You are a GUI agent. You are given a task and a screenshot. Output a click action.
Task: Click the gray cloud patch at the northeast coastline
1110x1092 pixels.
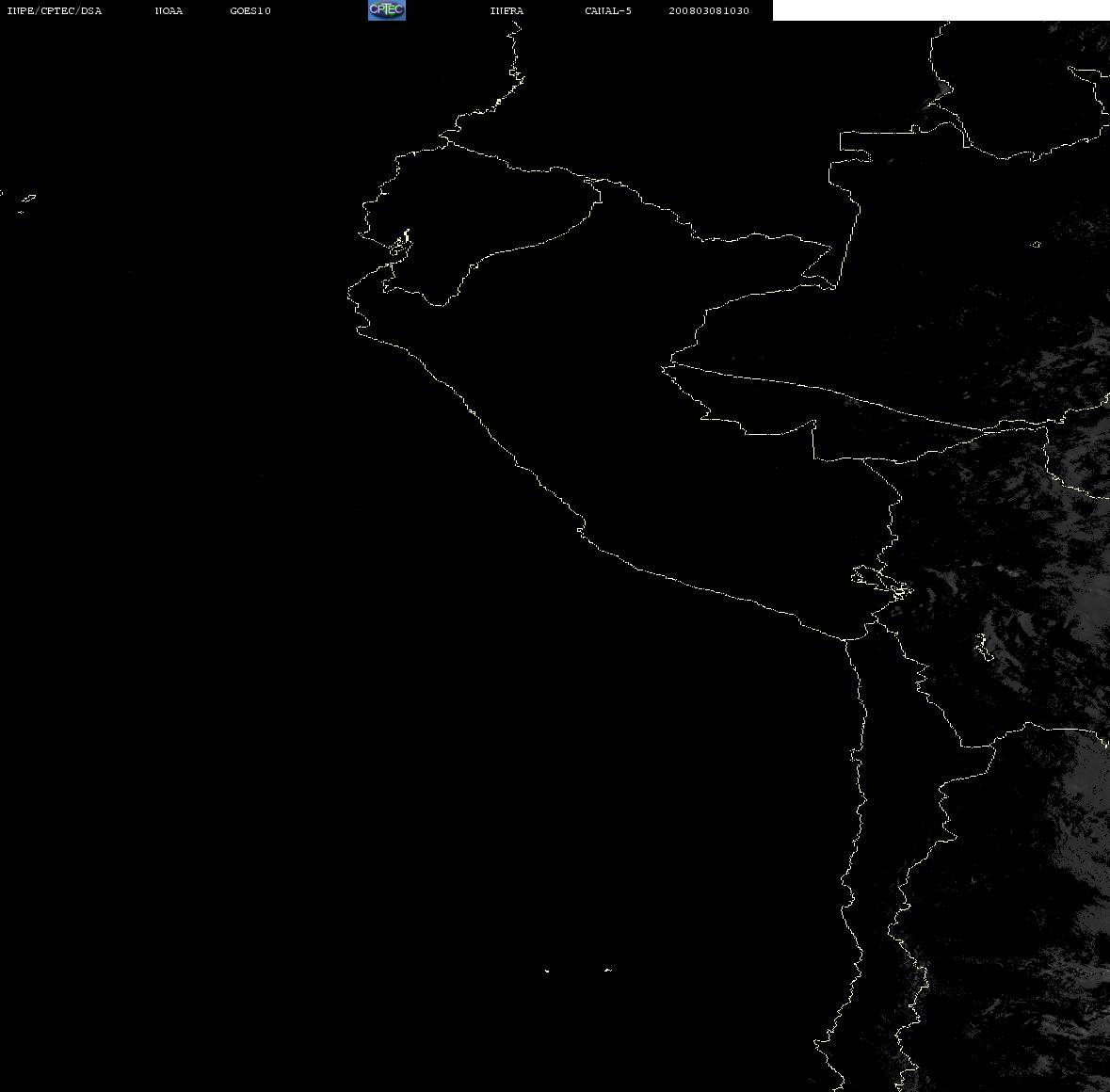(941, 91)
